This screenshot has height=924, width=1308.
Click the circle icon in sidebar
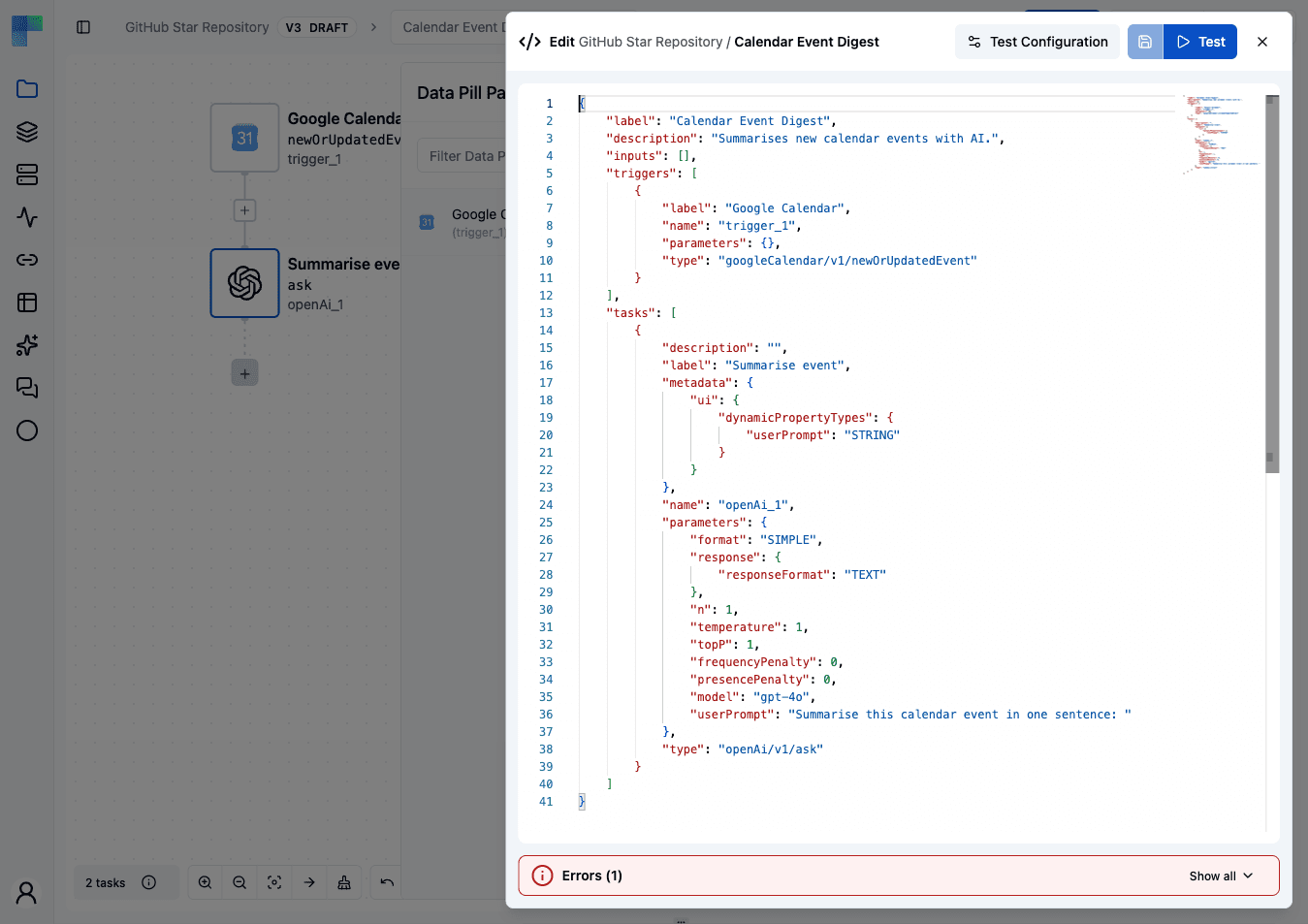coord(27,430)
